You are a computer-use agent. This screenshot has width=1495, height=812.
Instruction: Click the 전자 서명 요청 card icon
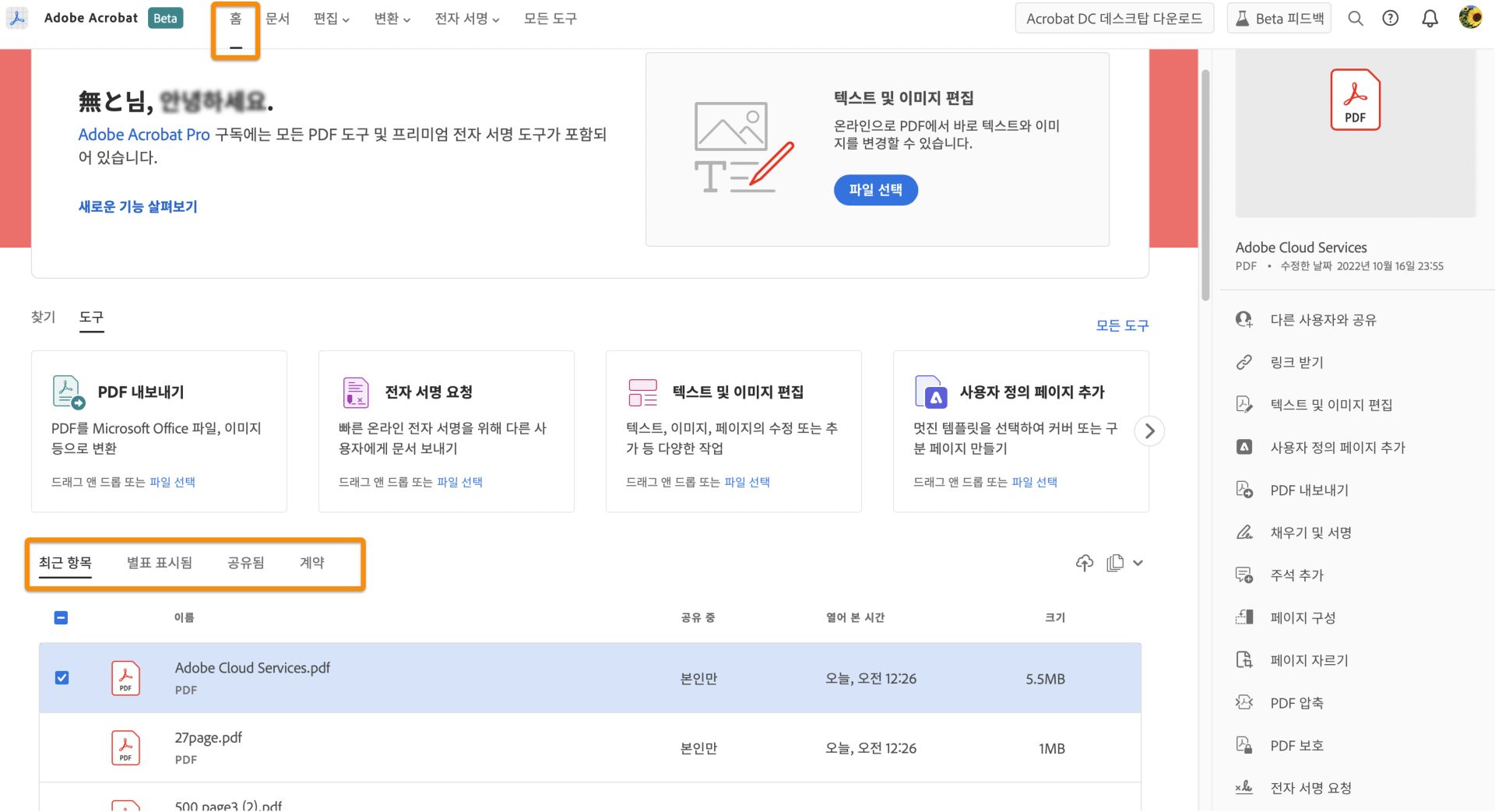(x=356, y=392)
